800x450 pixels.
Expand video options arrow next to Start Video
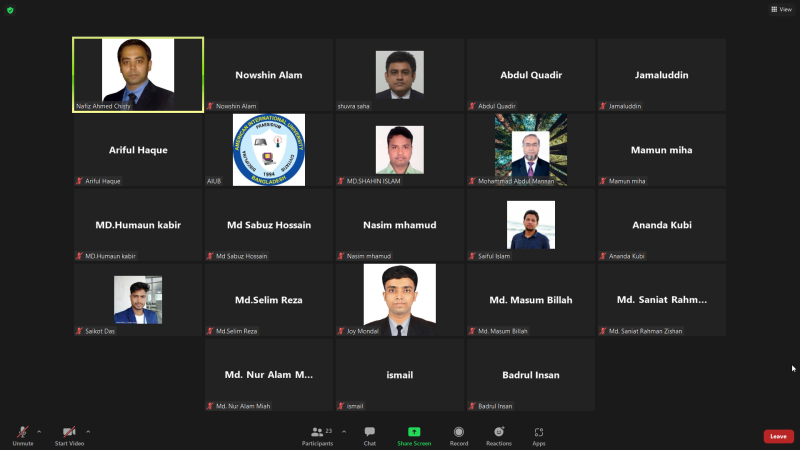88,431
